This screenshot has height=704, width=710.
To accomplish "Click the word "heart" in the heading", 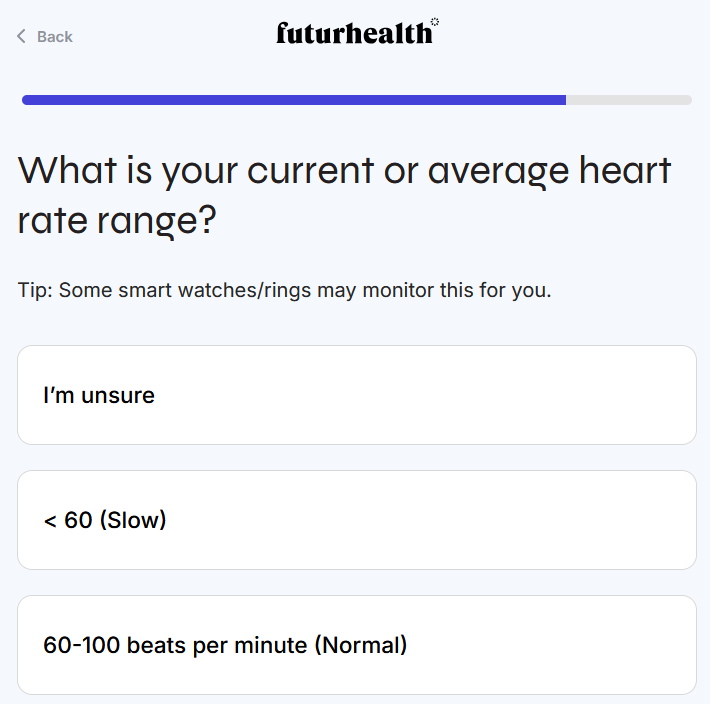I will [625, 171].
